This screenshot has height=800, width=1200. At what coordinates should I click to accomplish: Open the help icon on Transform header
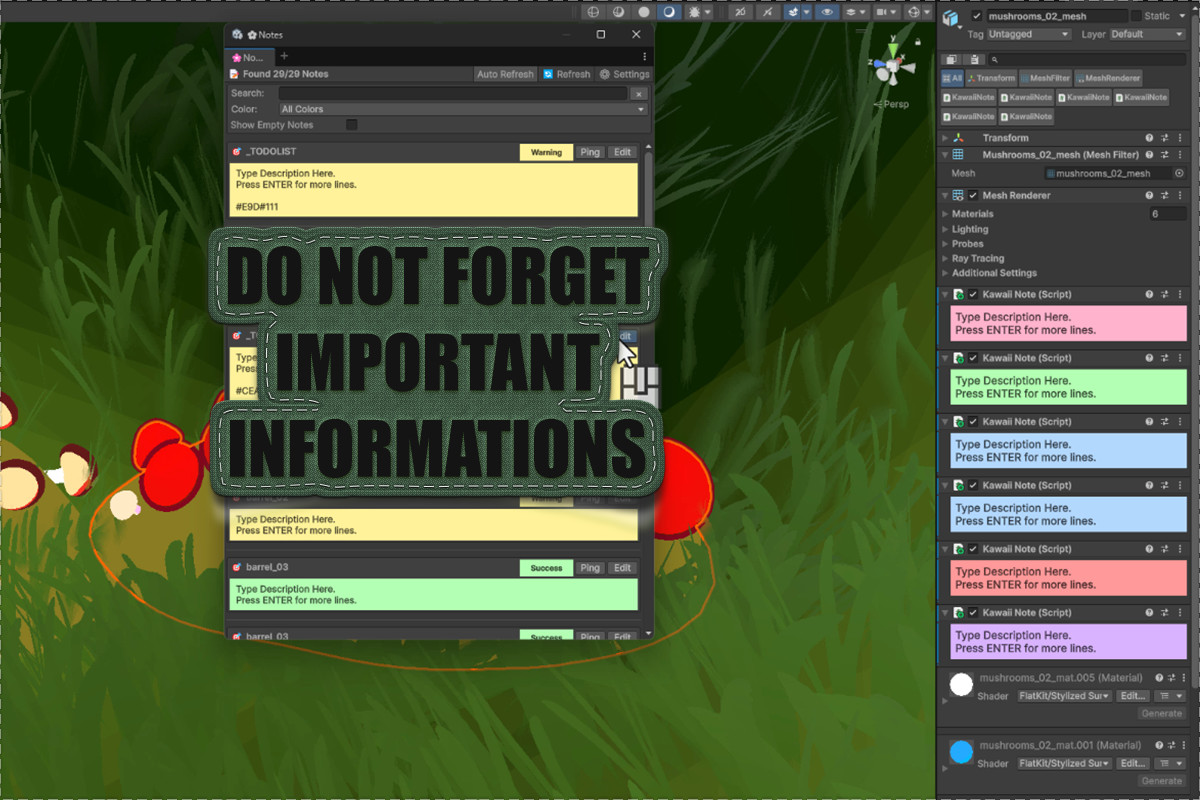[x=1149, y=138]
